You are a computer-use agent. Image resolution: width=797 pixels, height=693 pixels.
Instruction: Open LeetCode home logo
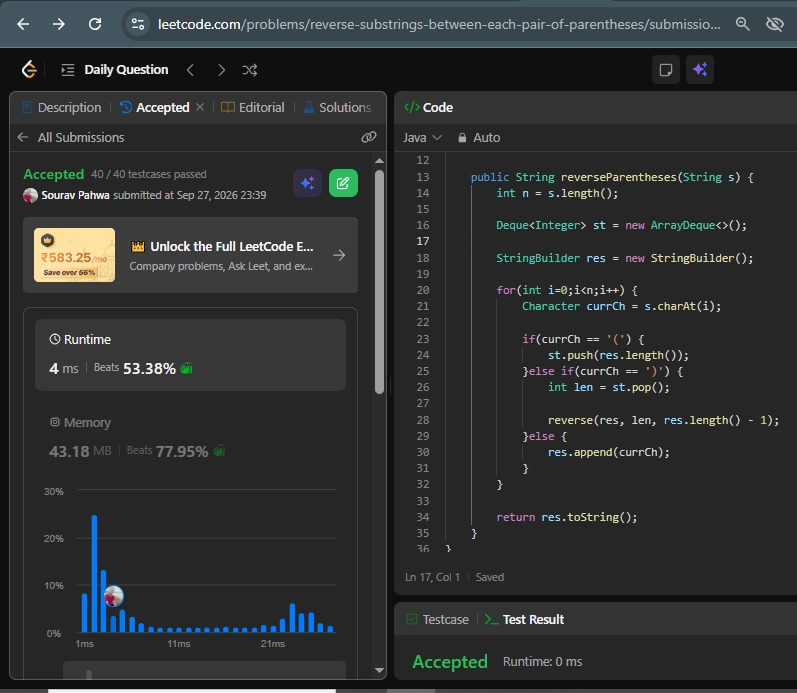(29, 69)
